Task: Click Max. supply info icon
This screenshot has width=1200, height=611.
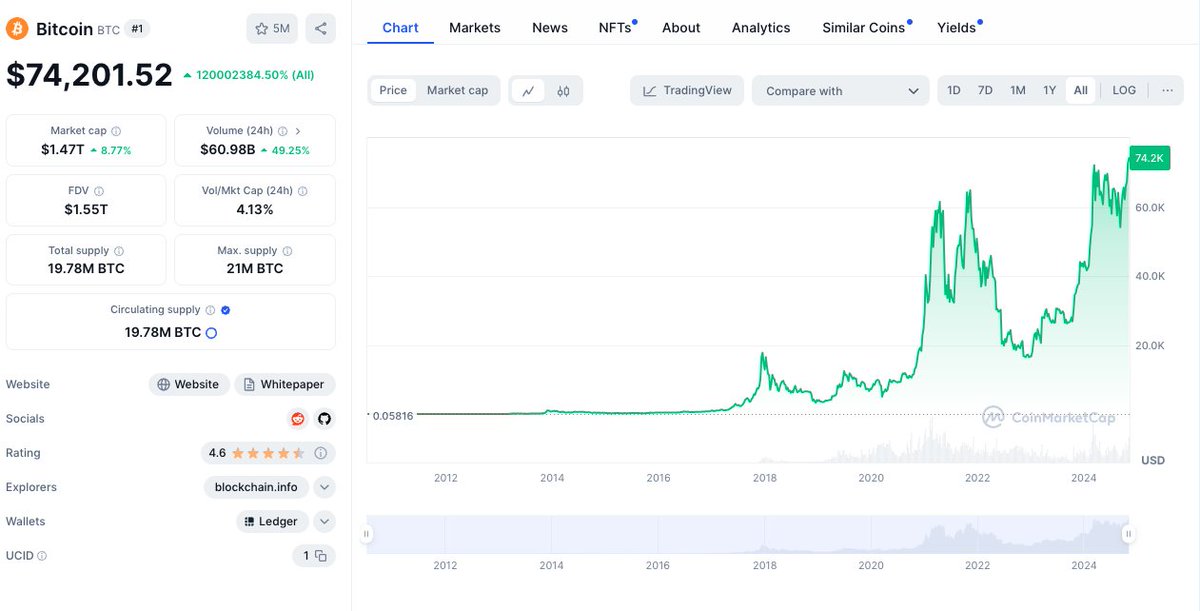Action: click(287, 251)
